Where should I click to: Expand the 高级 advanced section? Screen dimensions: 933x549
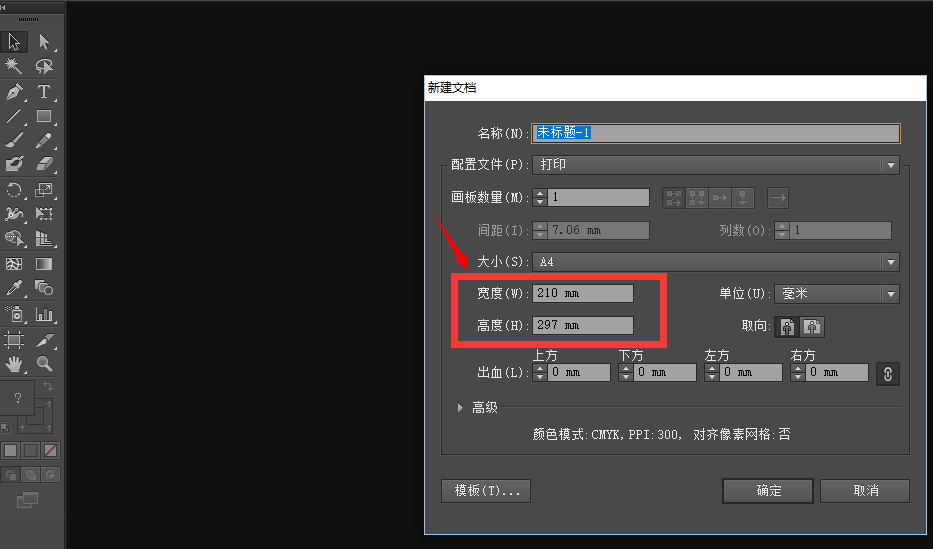(460, 407)
